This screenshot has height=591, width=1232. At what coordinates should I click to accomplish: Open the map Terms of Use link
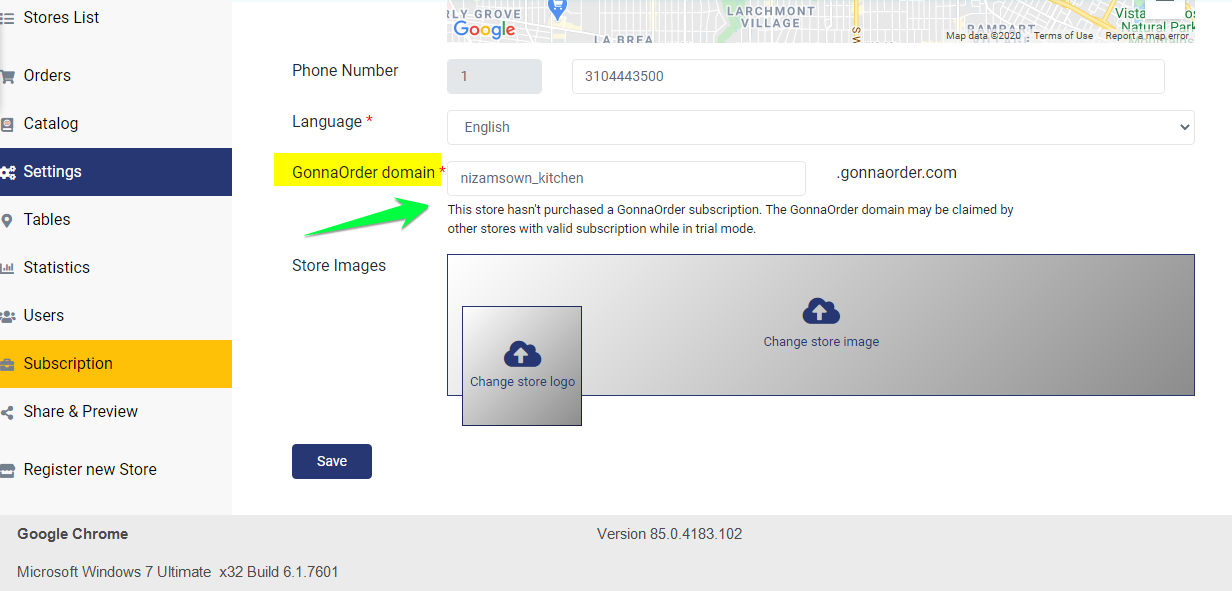tap(1063, 36)
